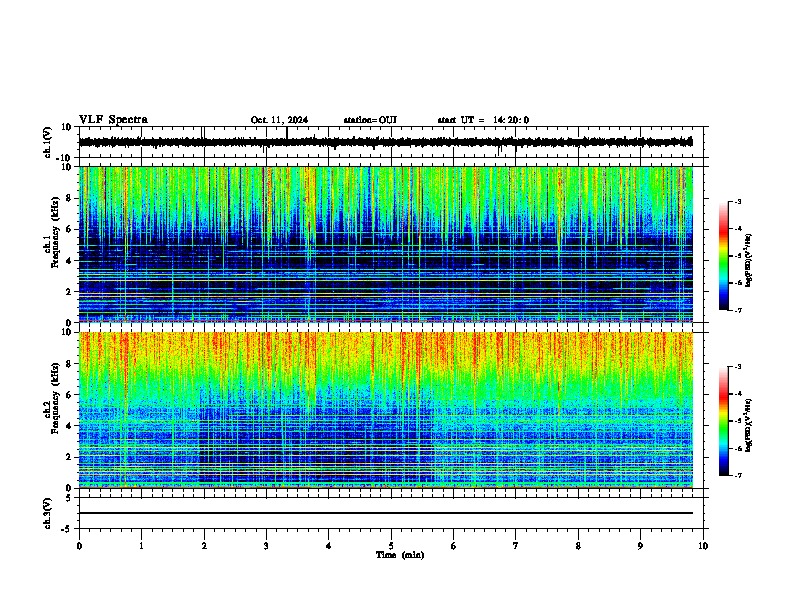Click time axis tick label "10"
The width and height of the screenshot is (792, 612).
point(703,546)
